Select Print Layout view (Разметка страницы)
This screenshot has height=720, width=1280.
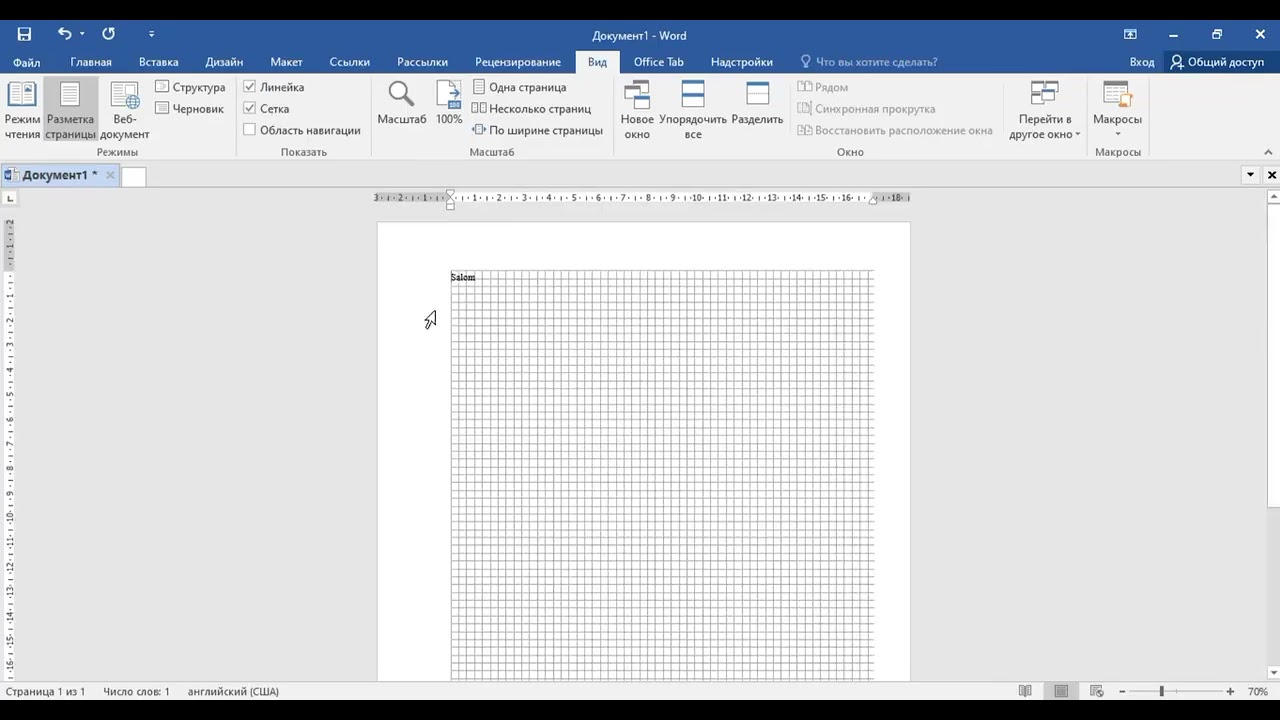[x=70, y=111]
